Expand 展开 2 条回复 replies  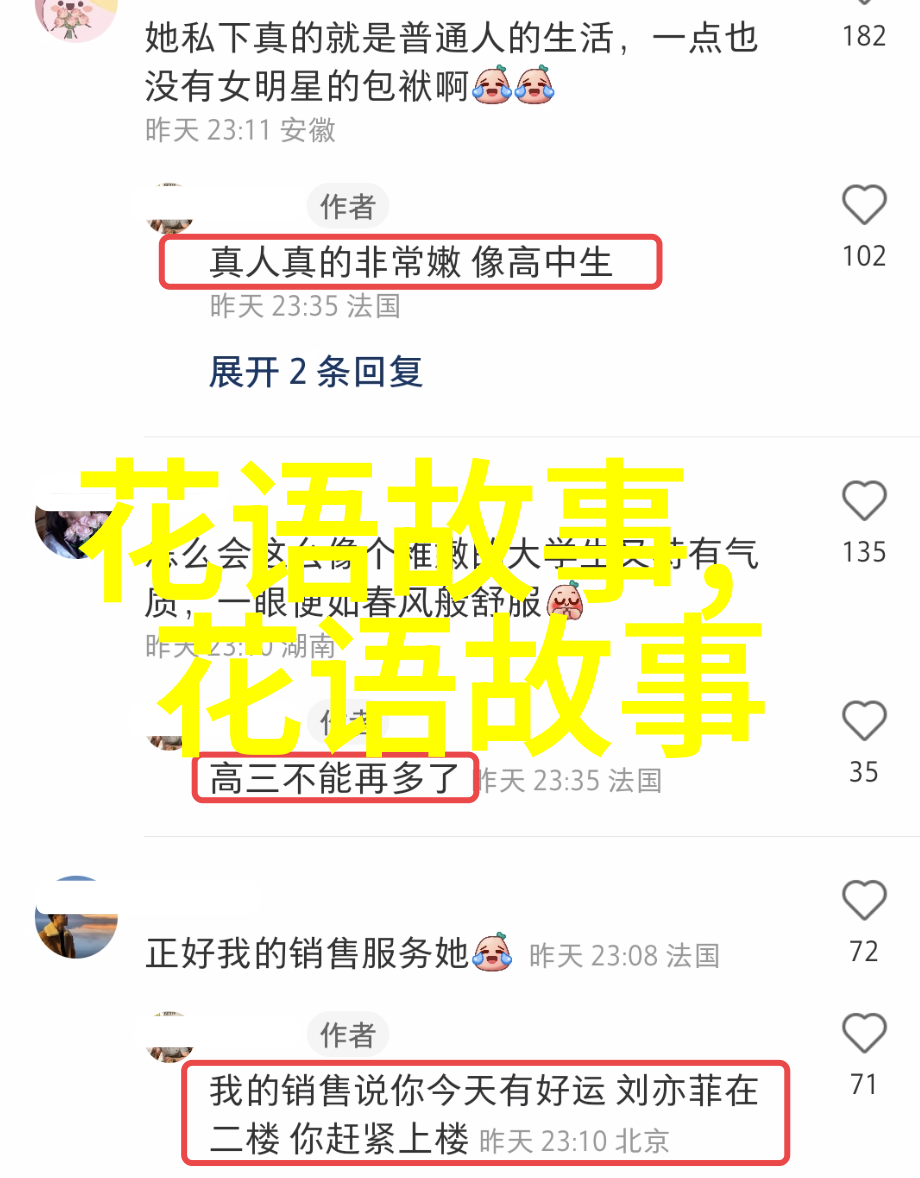315,372
